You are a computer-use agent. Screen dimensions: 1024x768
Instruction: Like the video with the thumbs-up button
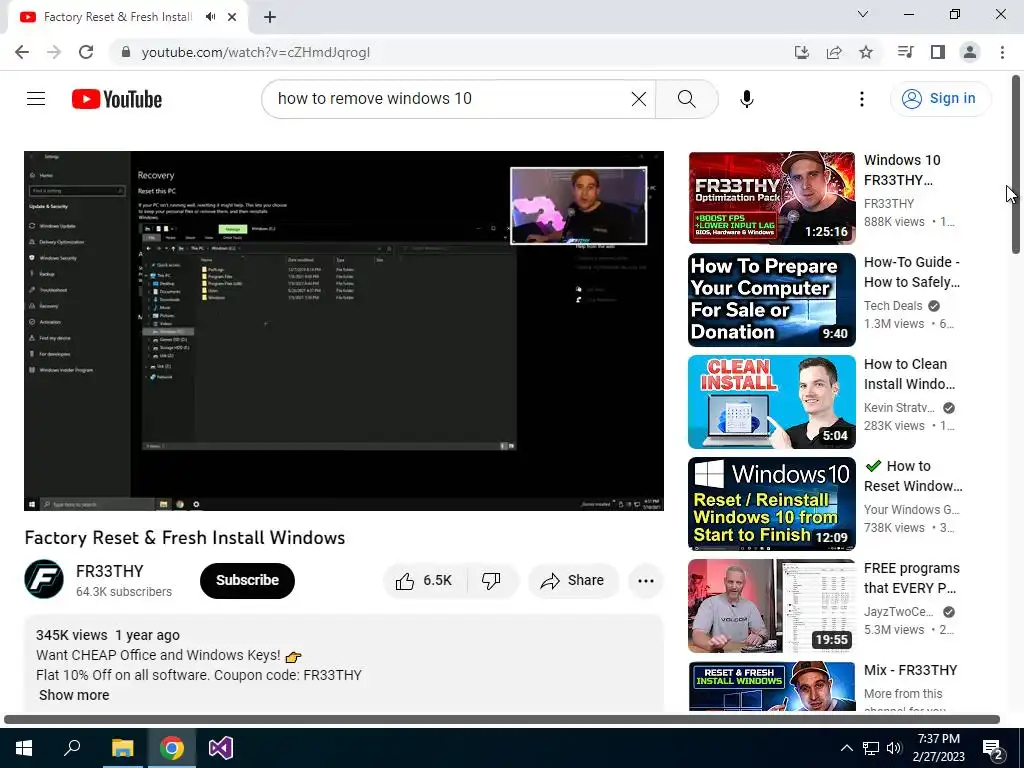424,581
